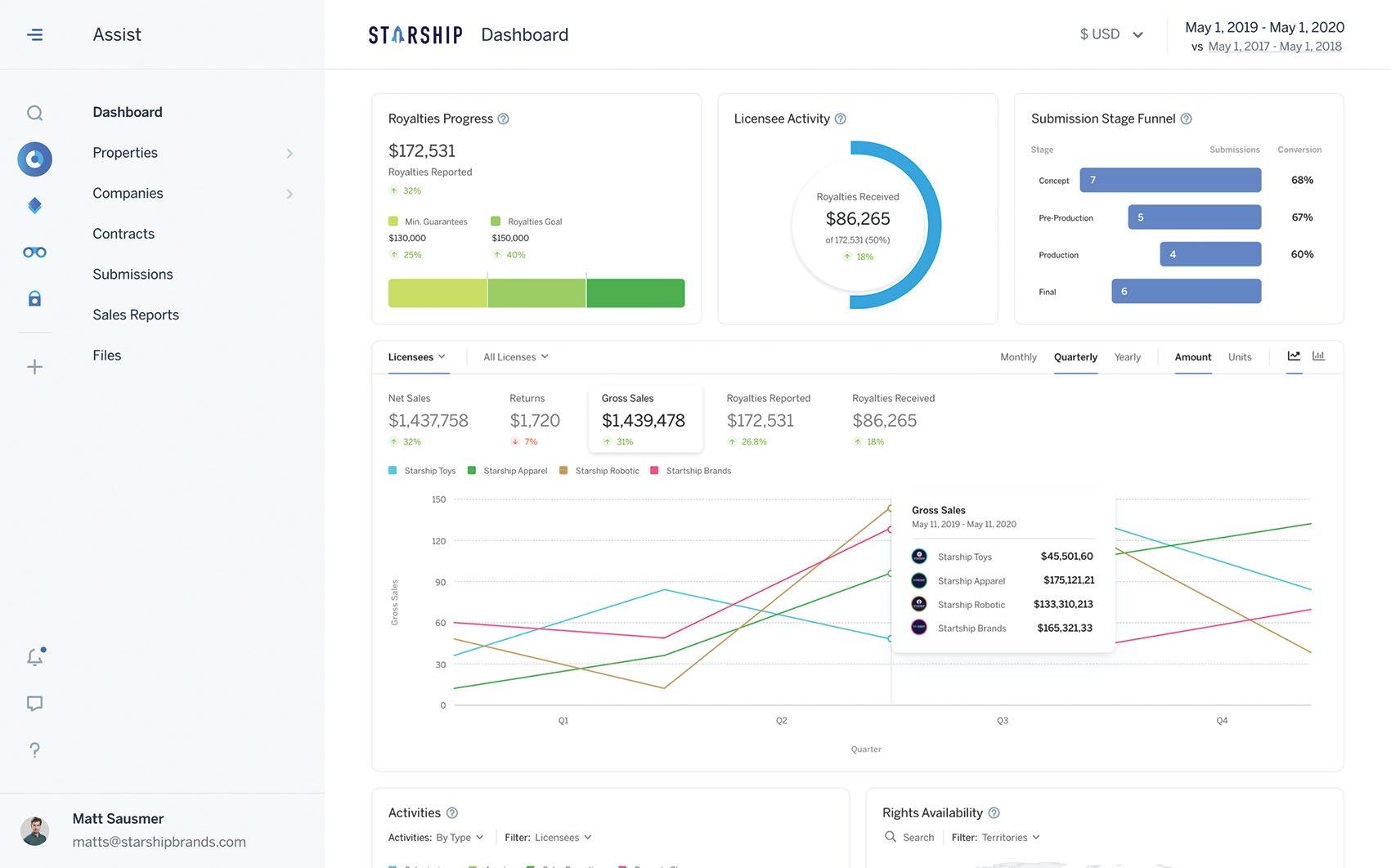Open the $ USD currency dropdown
This screenshot has height=868, width=1391.
[1111, 34]
